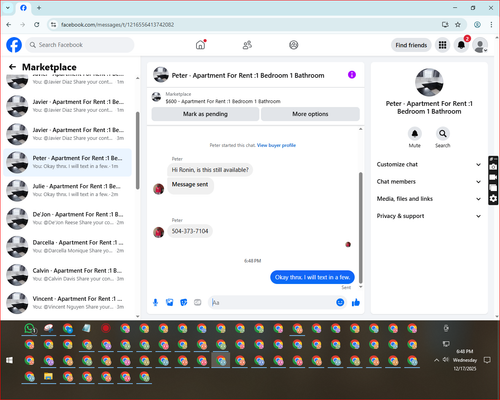Open Darcella's apartment conversation
The width and height of the screenshot is (500, 400).
(x=68, y=246)
